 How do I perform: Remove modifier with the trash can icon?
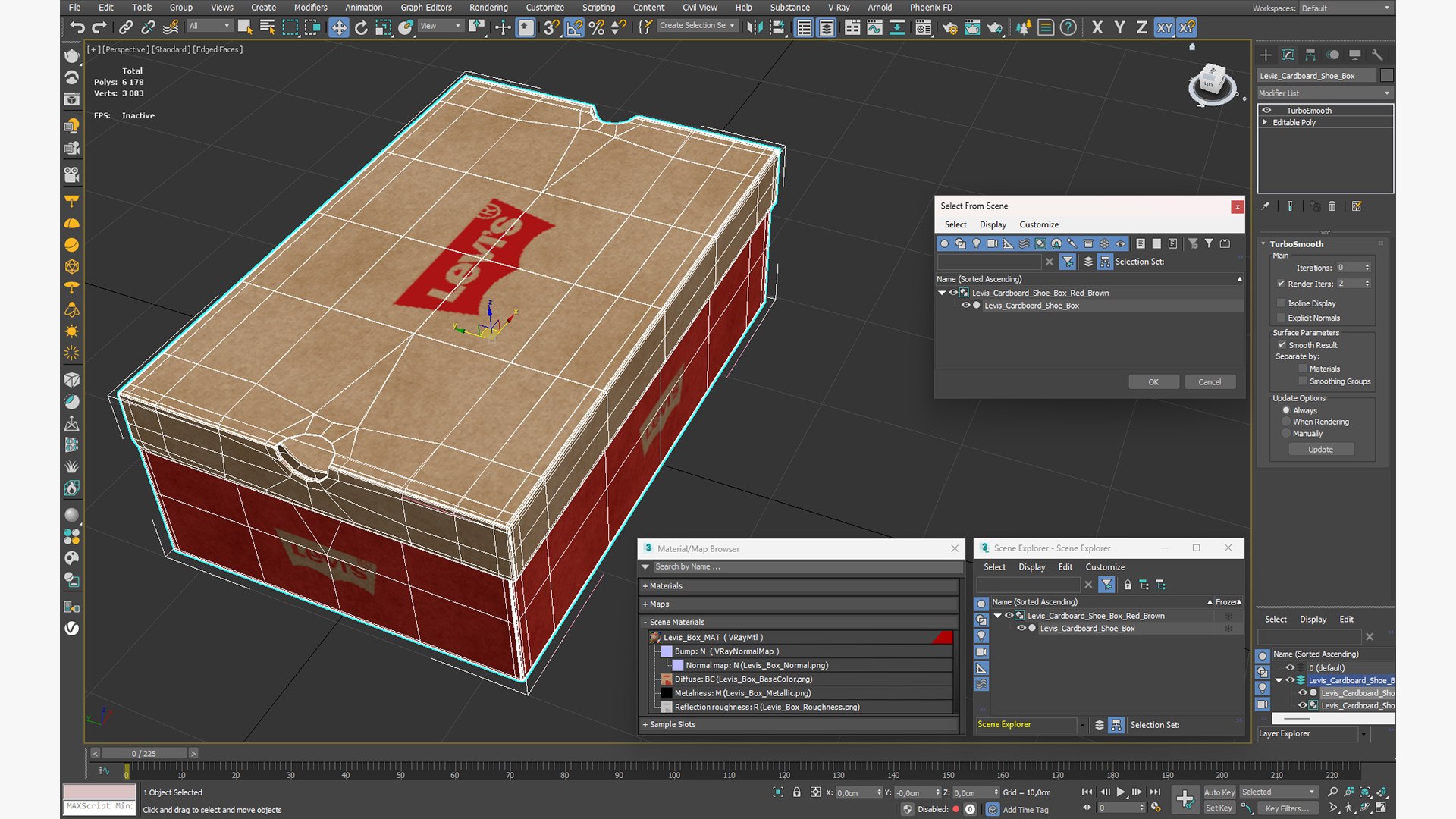(1332, 206)
